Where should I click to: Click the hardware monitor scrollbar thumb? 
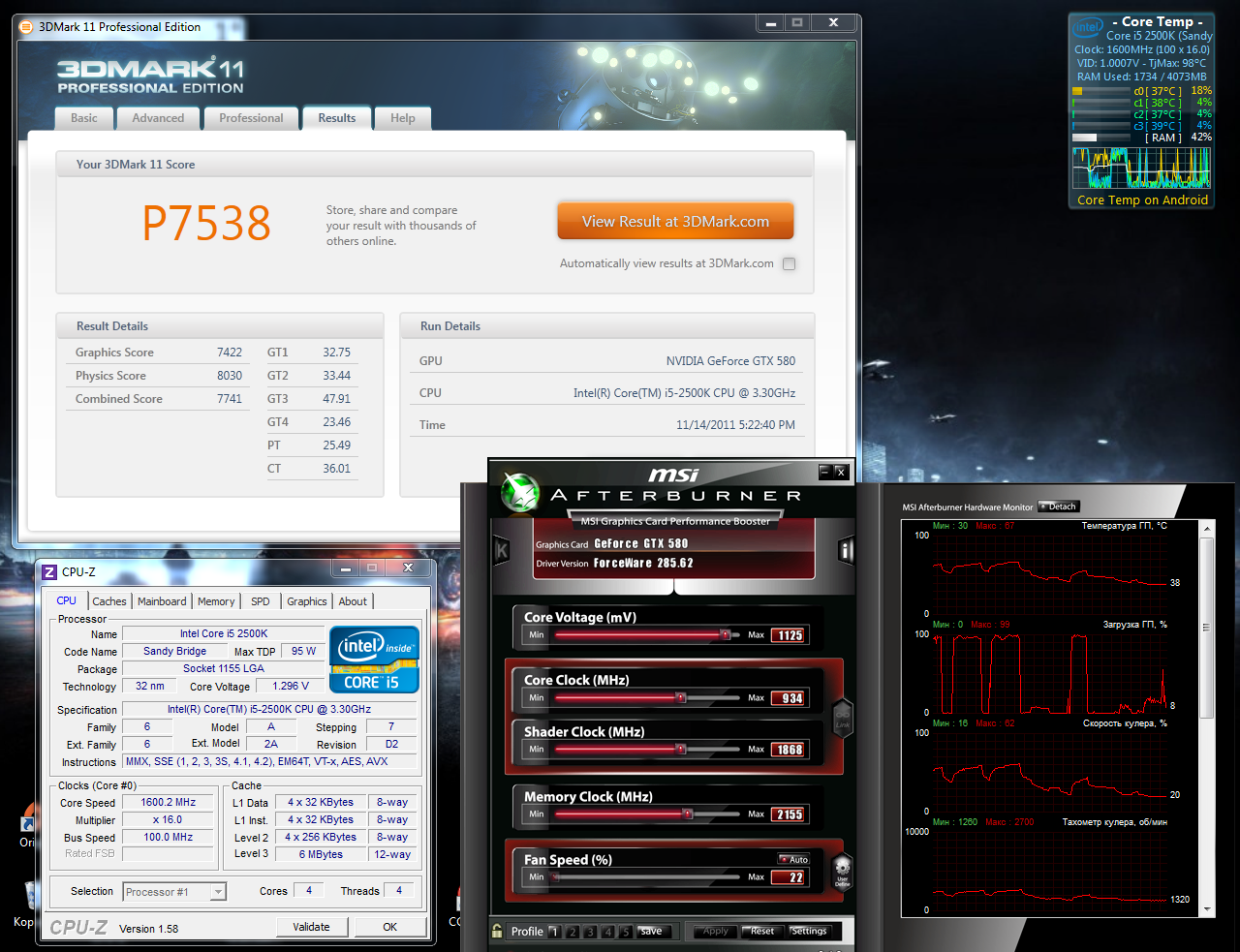pyautogui.click(x=1207, y=628)
